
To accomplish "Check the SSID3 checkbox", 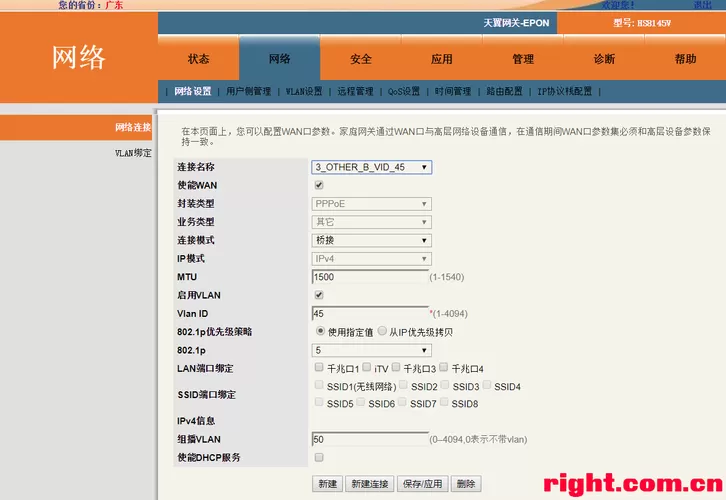I will [x=445, y=385].
